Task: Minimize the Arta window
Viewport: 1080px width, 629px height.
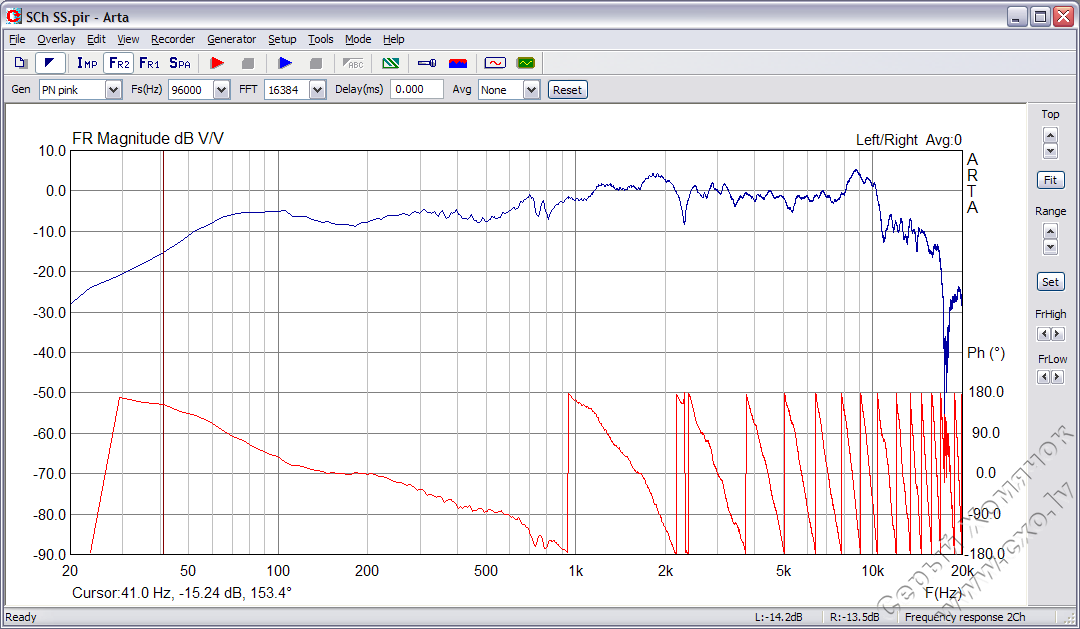Action: click(1017, 17)
